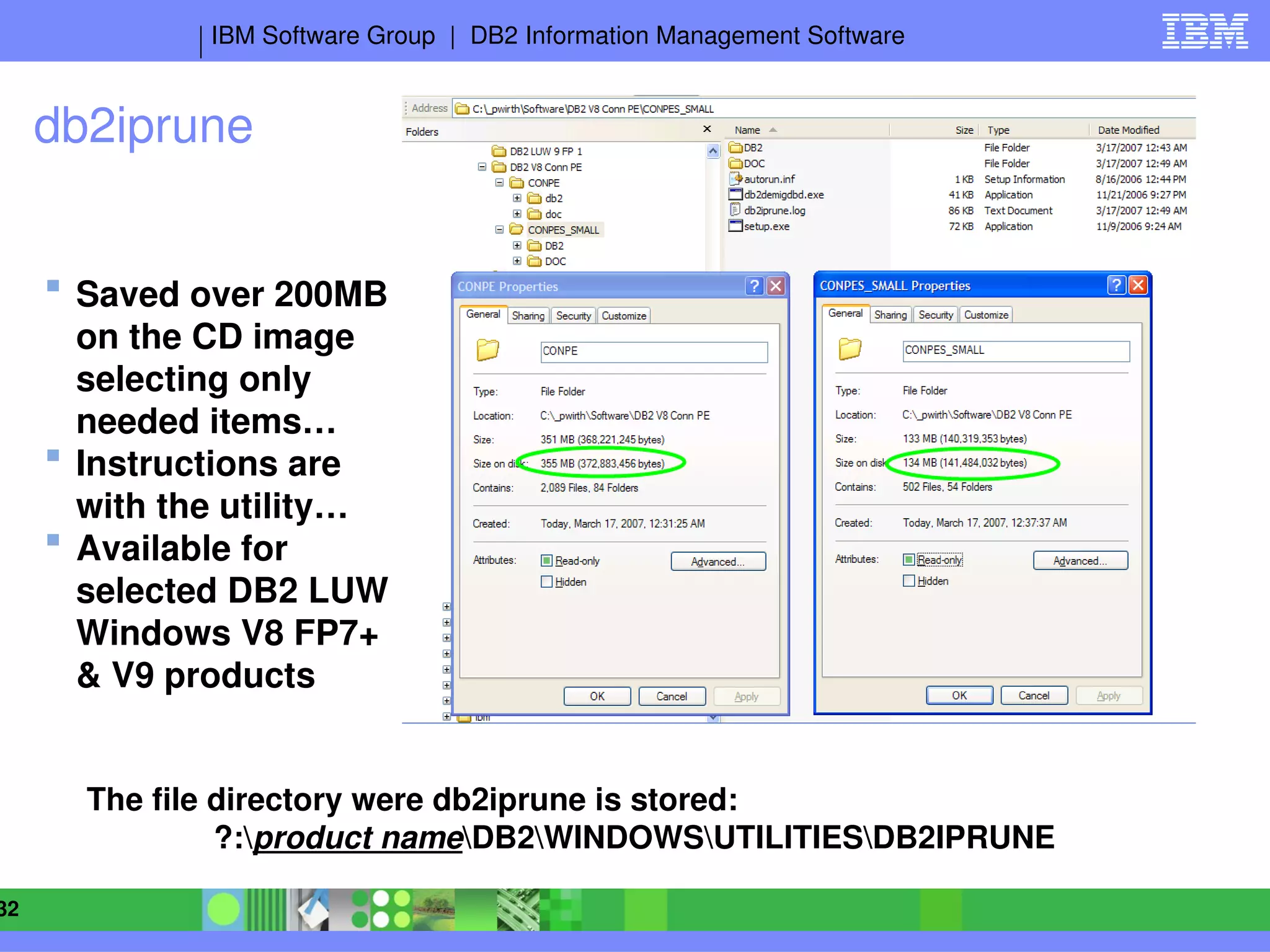The width and height of the screenshot is (1270, 952).
Task: Click the folder icon in CONPES_SMALL Properties
Action: [x=850, y=348]
